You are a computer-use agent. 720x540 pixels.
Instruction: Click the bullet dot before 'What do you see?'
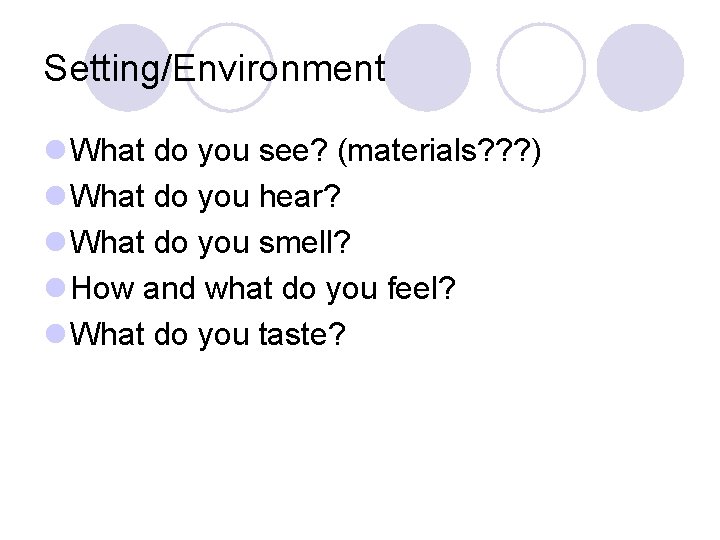(58, 152)
